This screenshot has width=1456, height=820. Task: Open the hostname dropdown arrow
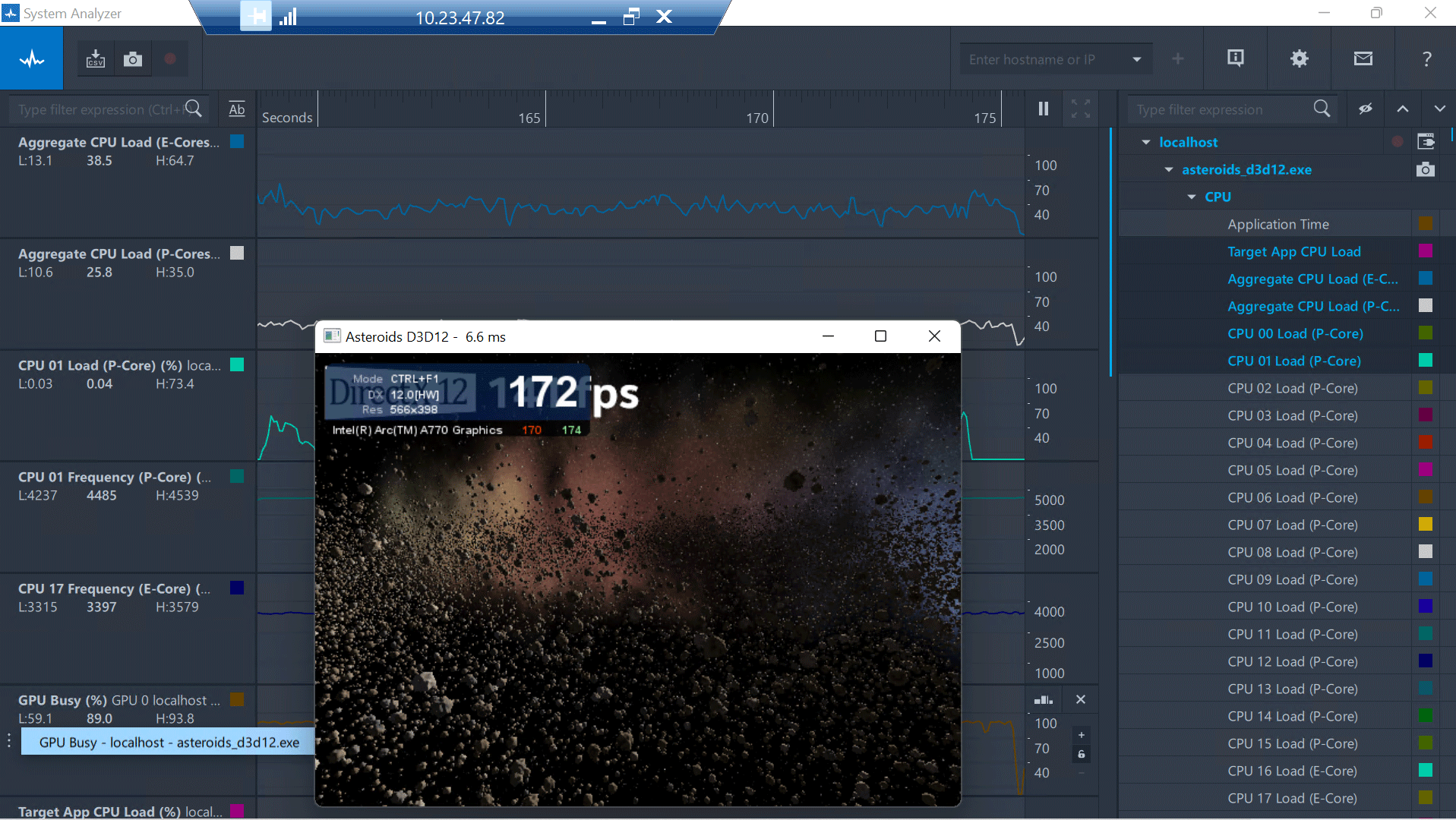[1137, 59]
